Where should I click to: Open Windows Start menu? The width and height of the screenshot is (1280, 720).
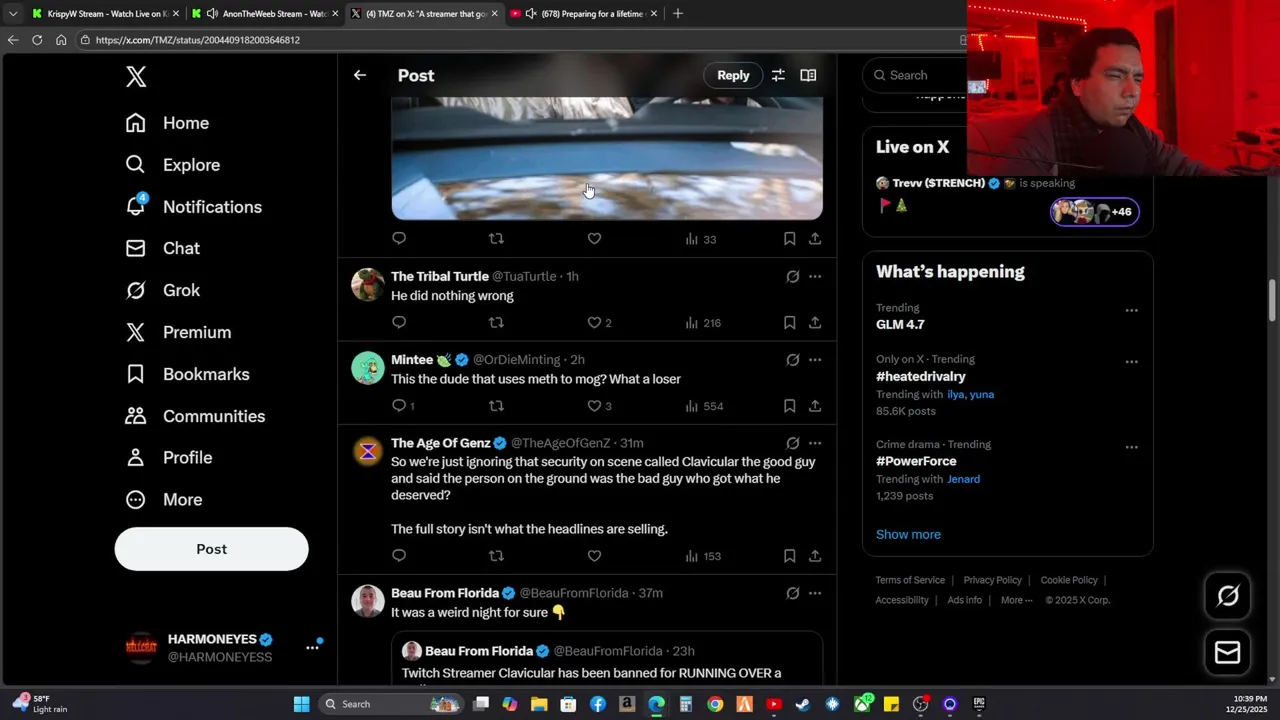click(301, 704)
